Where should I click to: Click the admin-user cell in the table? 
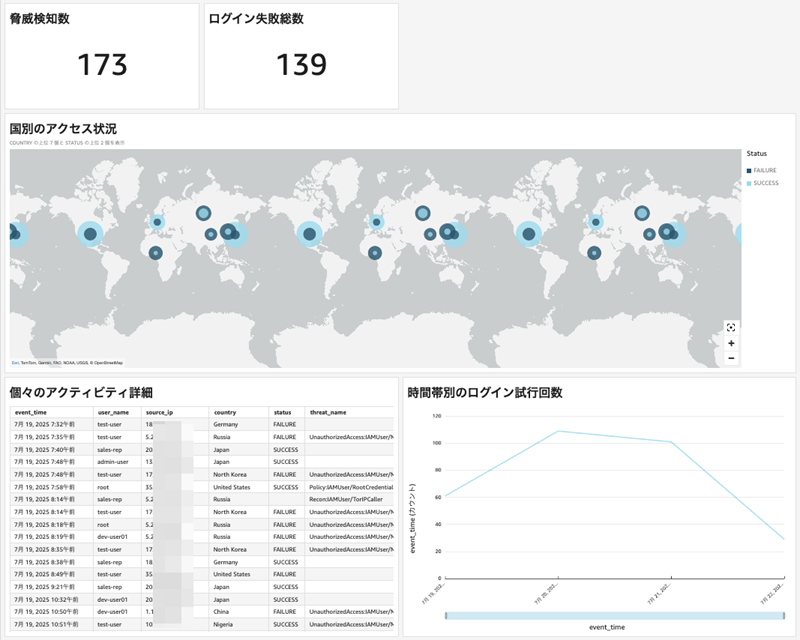point(114,461)
